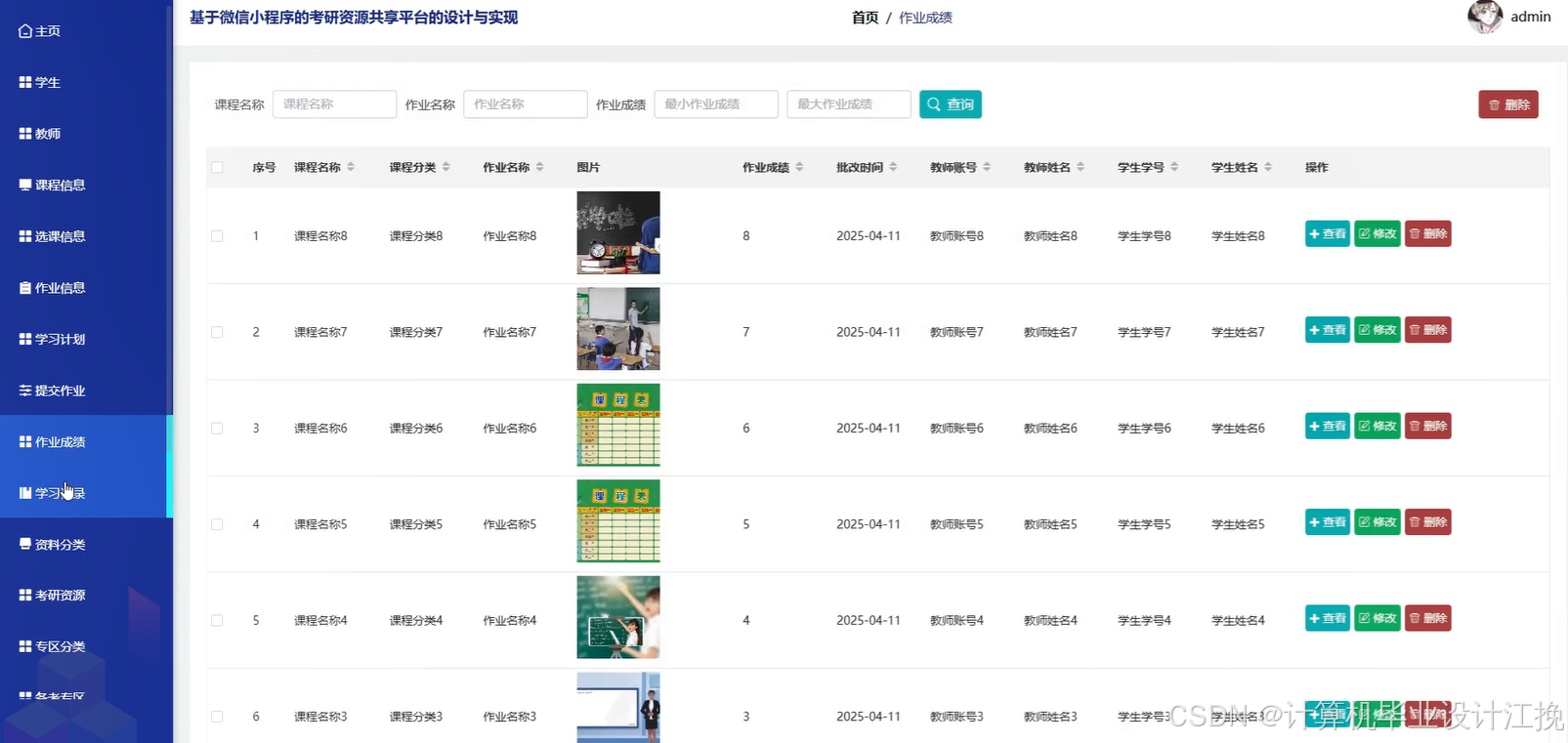The width and height of the screenshot is (1568, 743).
Task: Check the box for row 课程名称7
Action: tap(217, 332)
